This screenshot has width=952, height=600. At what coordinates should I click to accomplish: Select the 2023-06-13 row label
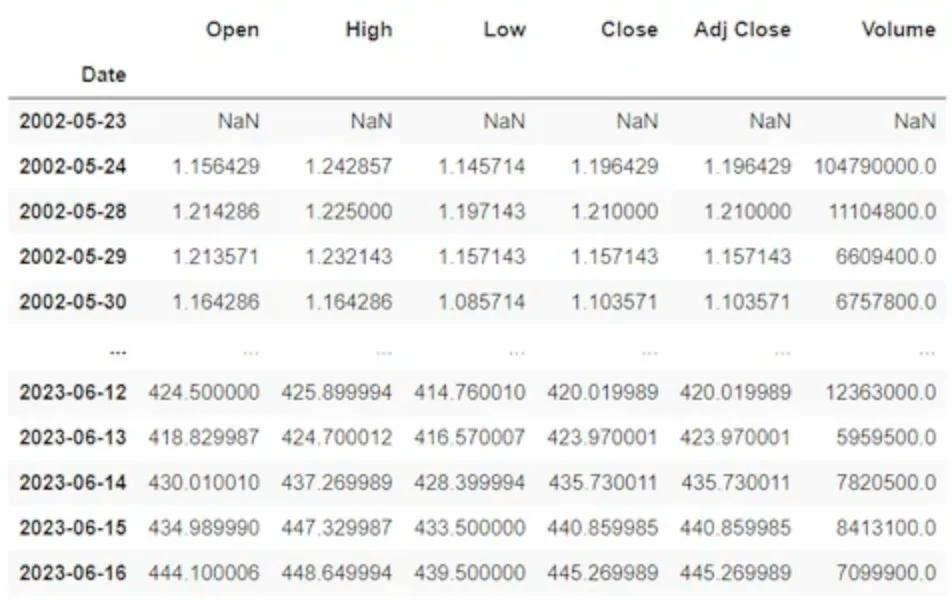tap(73, 437)
